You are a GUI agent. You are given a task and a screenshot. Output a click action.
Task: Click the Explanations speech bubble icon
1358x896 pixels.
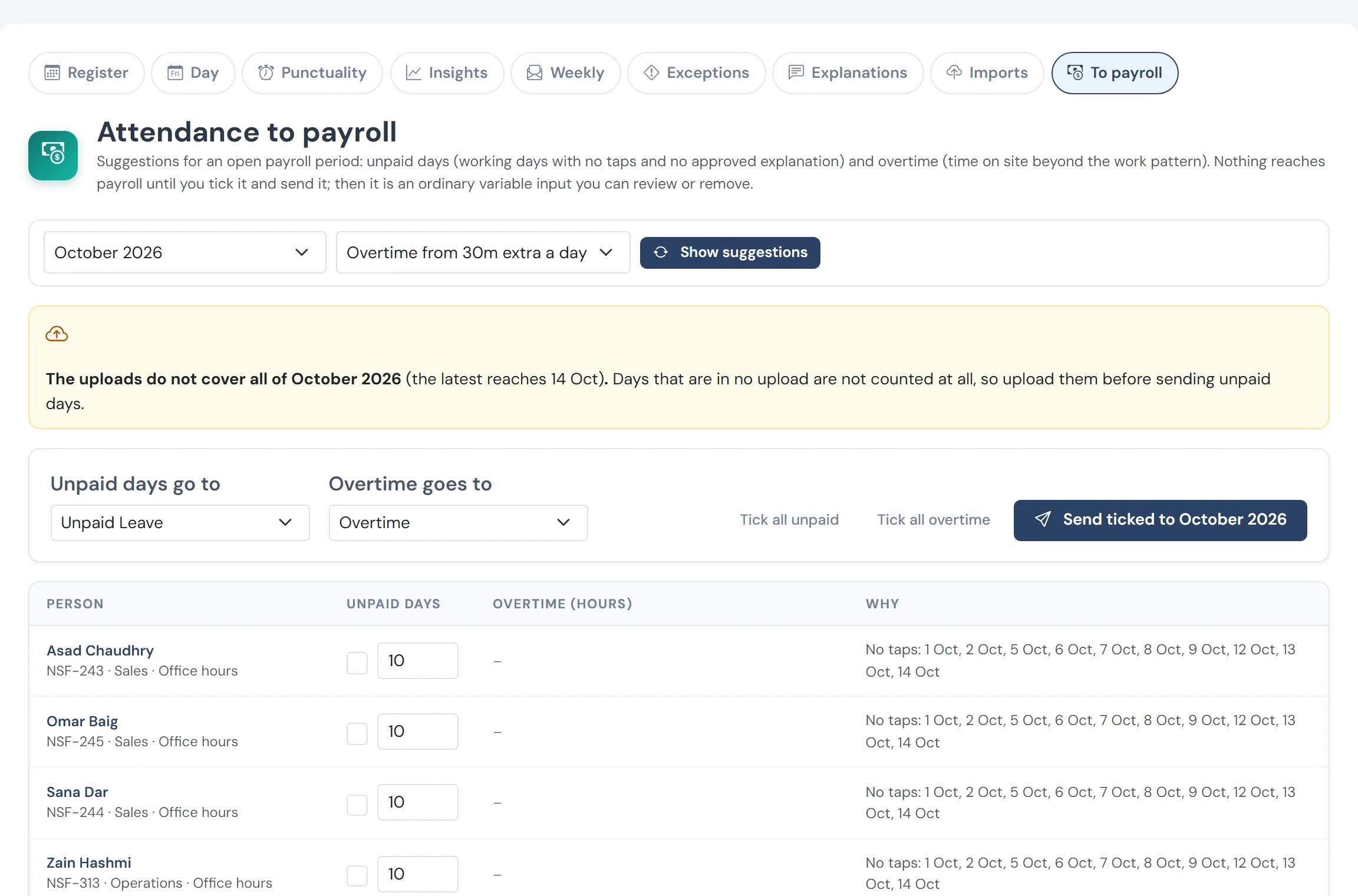point(796,73)
